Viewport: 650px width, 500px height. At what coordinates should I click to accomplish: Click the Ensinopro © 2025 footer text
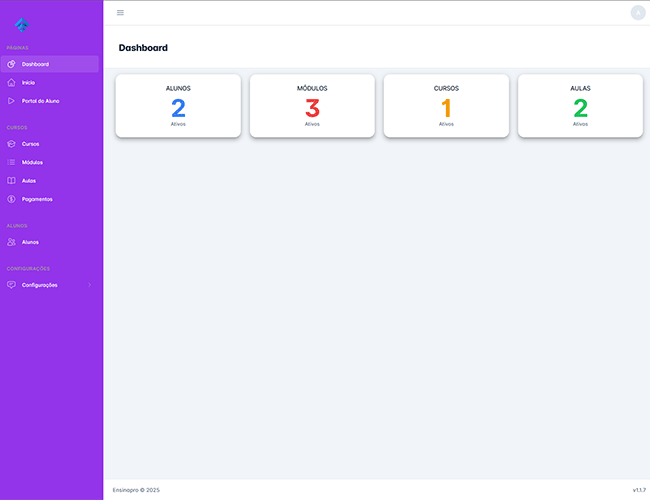pos(136,490)
